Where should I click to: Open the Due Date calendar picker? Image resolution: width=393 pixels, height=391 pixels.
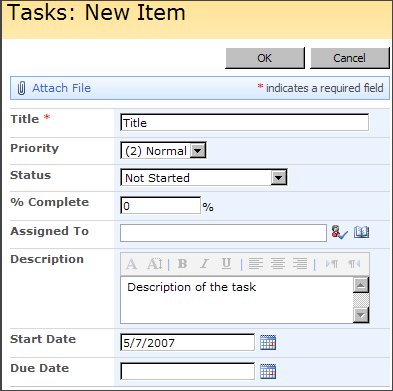268,372
